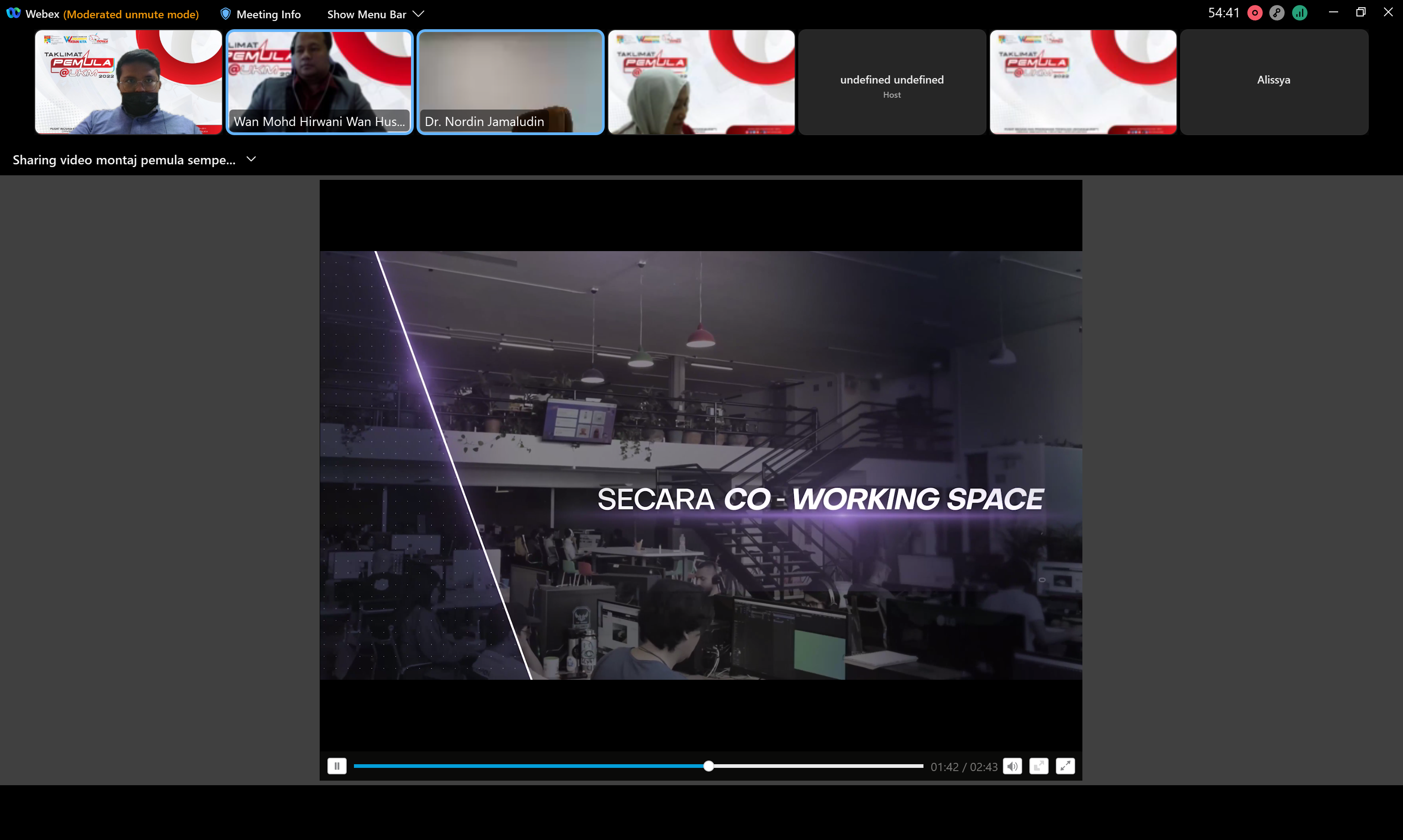Select Wan Mohd Hirwani participant thumbnail

319,82
